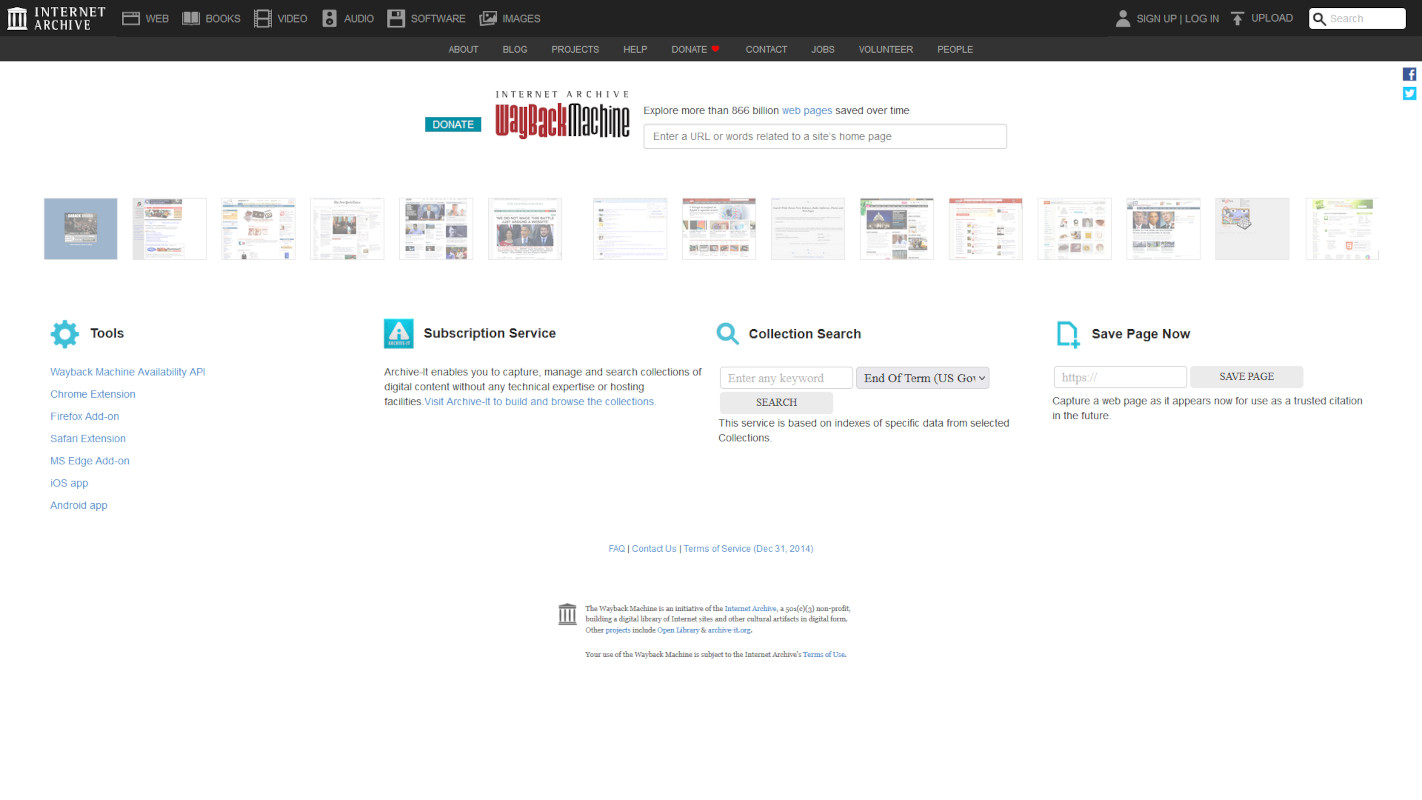
Task: Click the 'web pages' link
Action: tap(807, 110)
